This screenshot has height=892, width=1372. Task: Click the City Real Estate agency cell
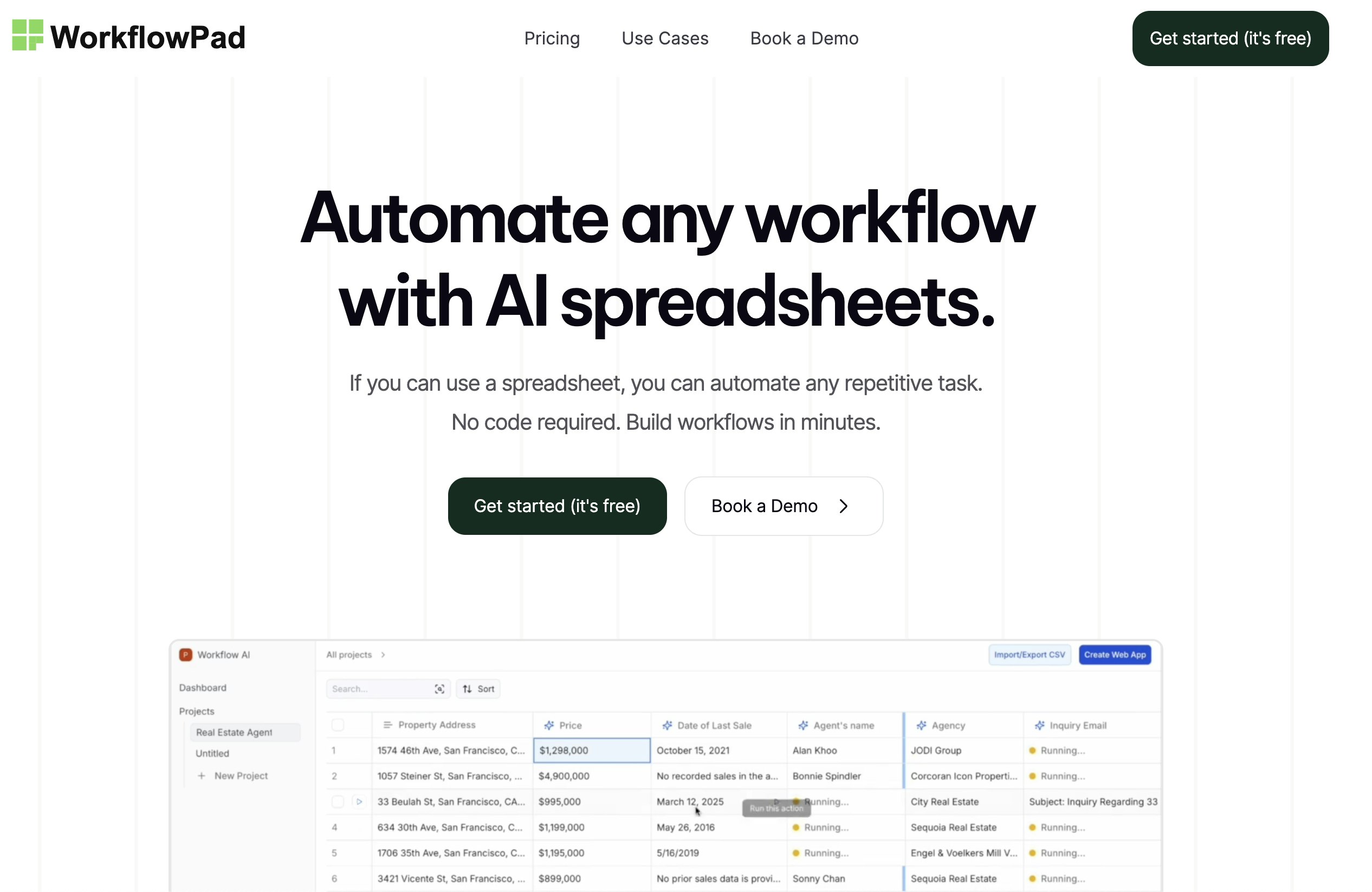tap(964, 801)
